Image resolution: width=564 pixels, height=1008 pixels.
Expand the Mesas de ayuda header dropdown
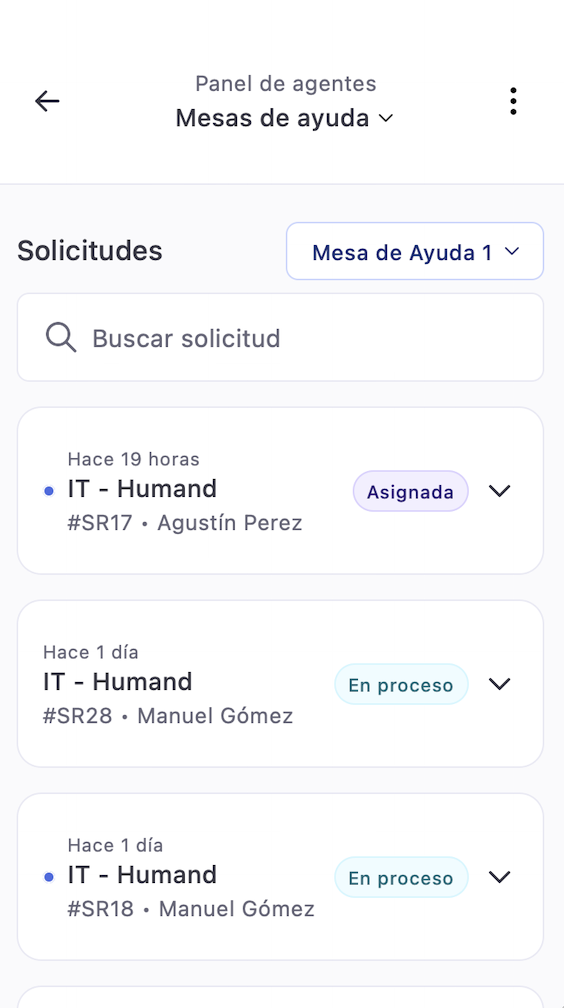point(284,118)
